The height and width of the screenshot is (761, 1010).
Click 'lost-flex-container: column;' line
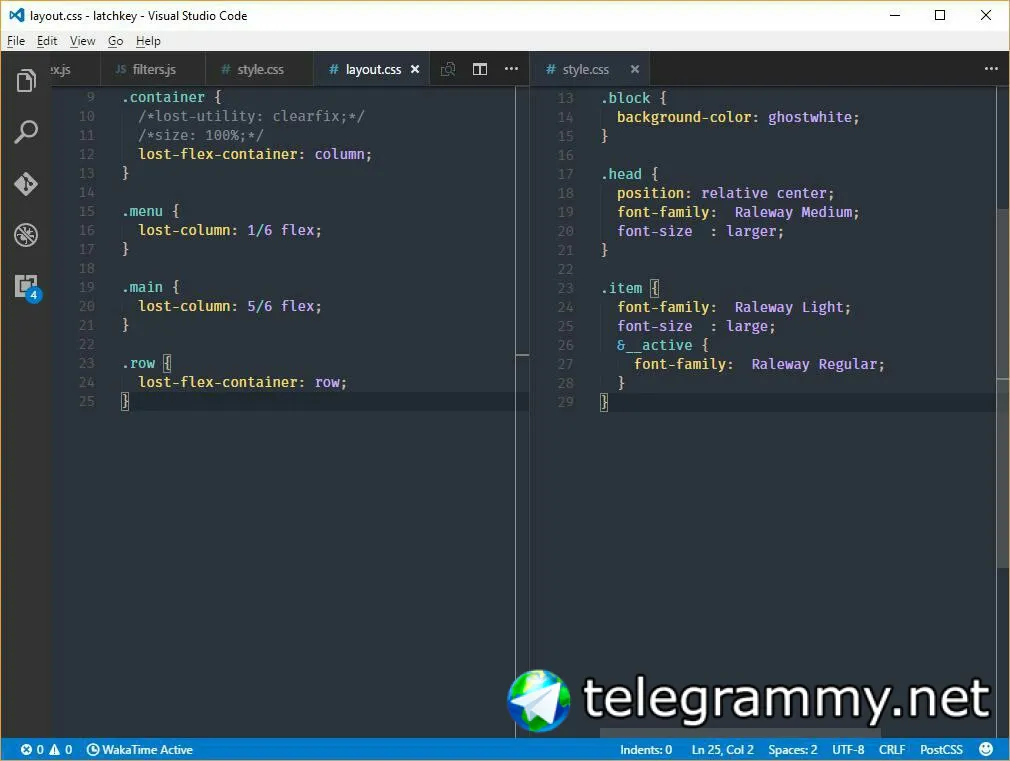(x=255, y=155)
